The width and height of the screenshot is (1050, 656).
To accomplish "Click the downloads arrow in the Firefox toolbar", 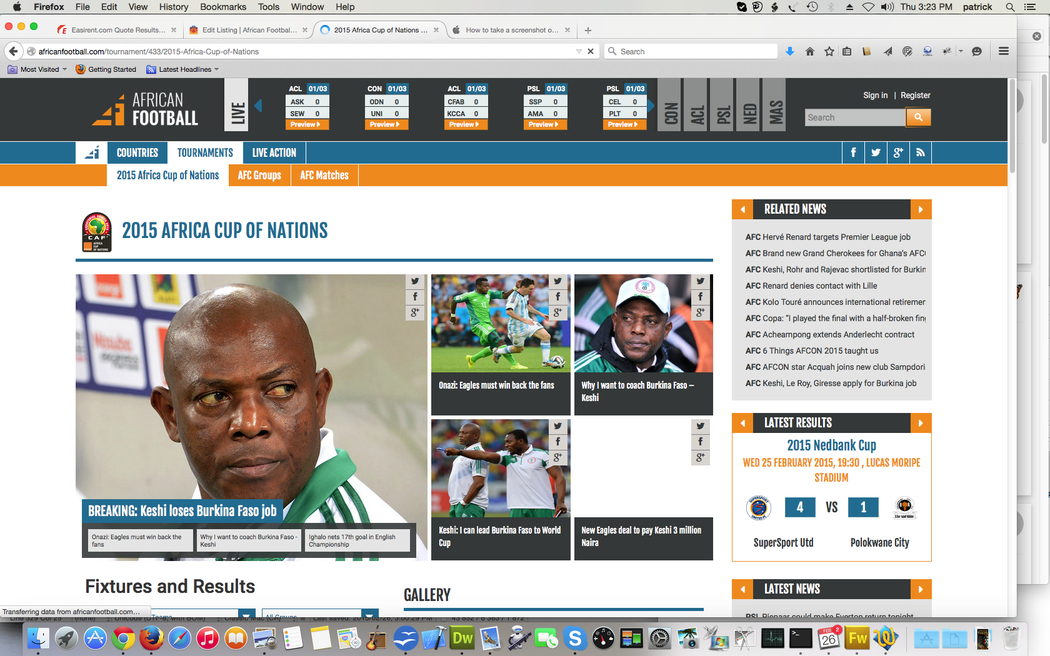I will 790,51.
